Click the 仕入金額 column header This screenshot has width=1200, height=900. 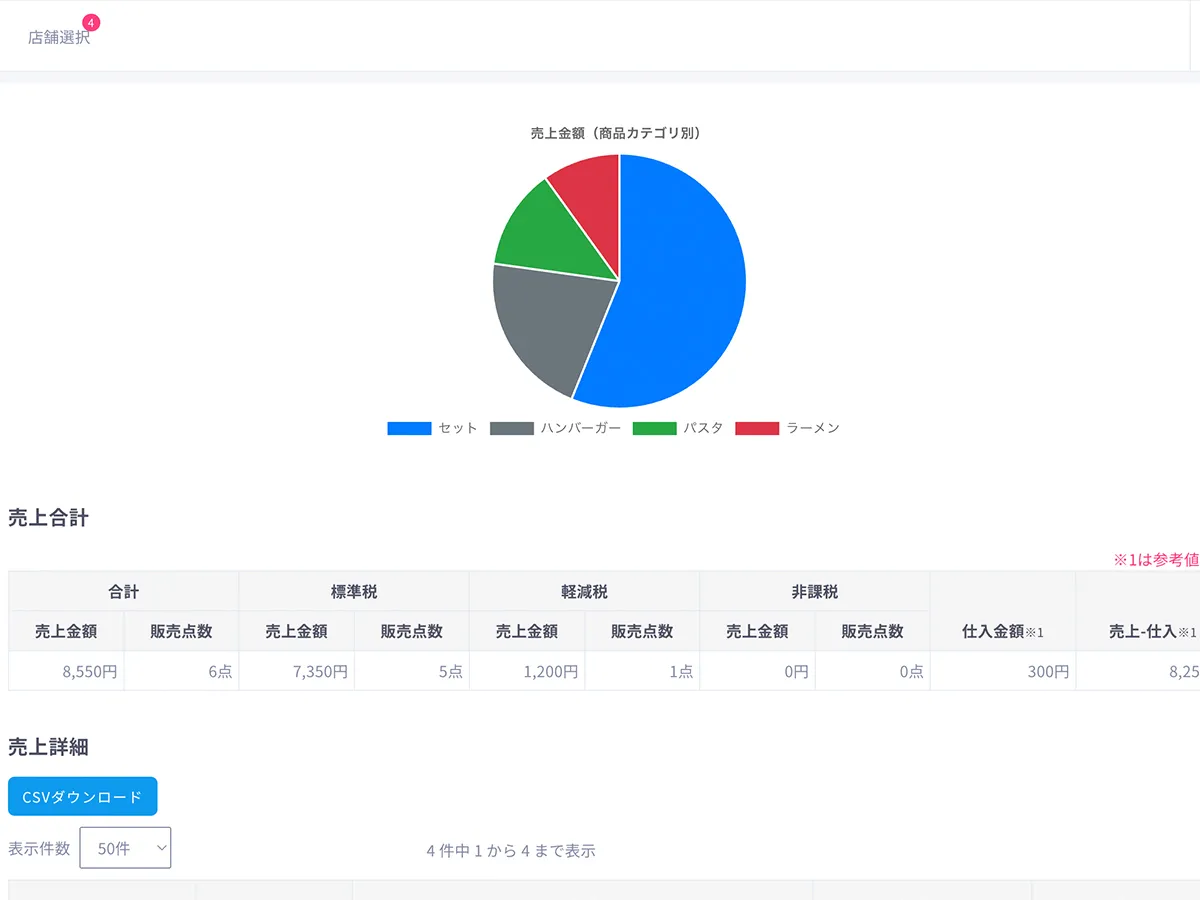click(1002, 631)
